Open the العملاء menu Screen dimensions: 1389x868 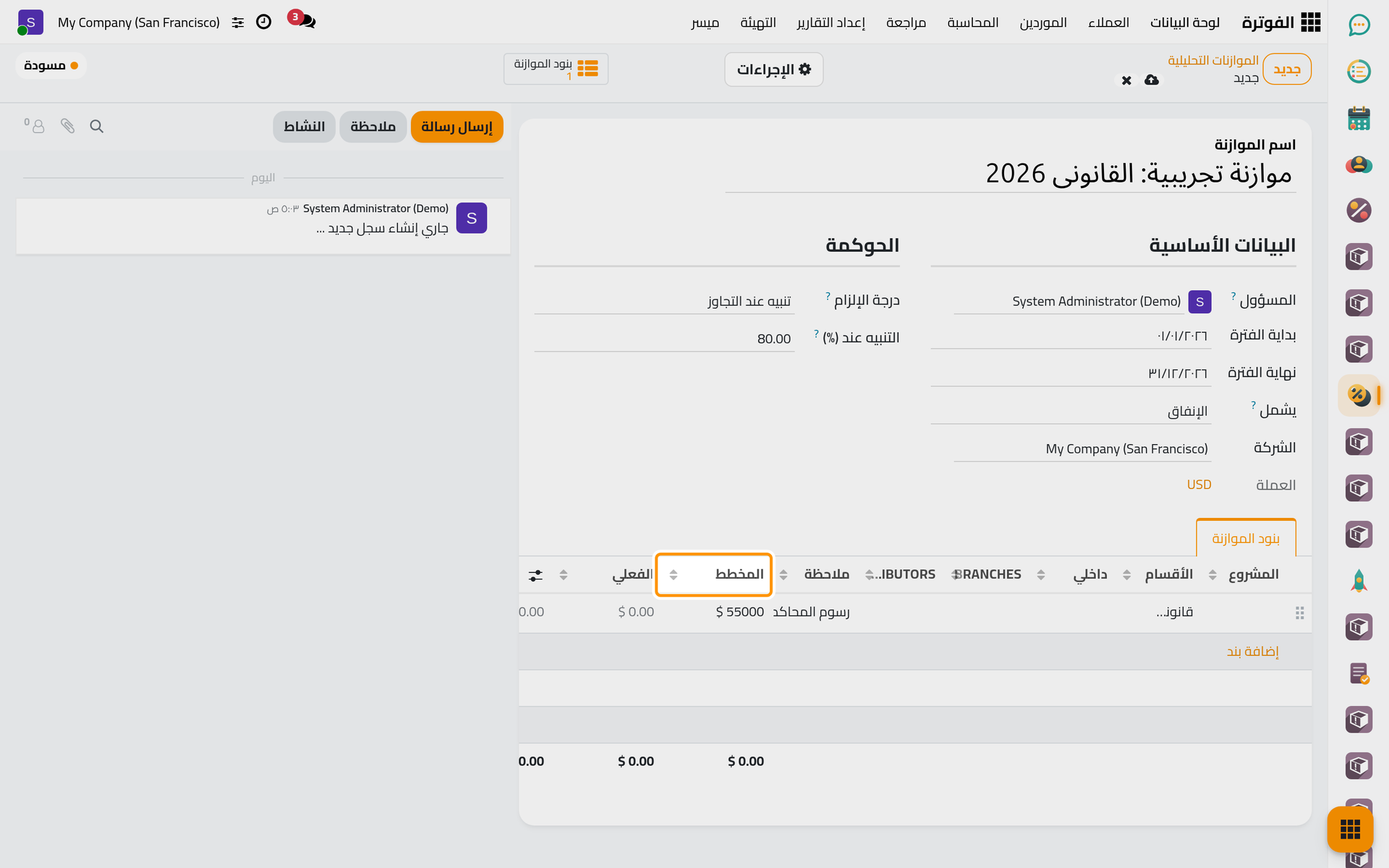click(x=1108, y=22)
